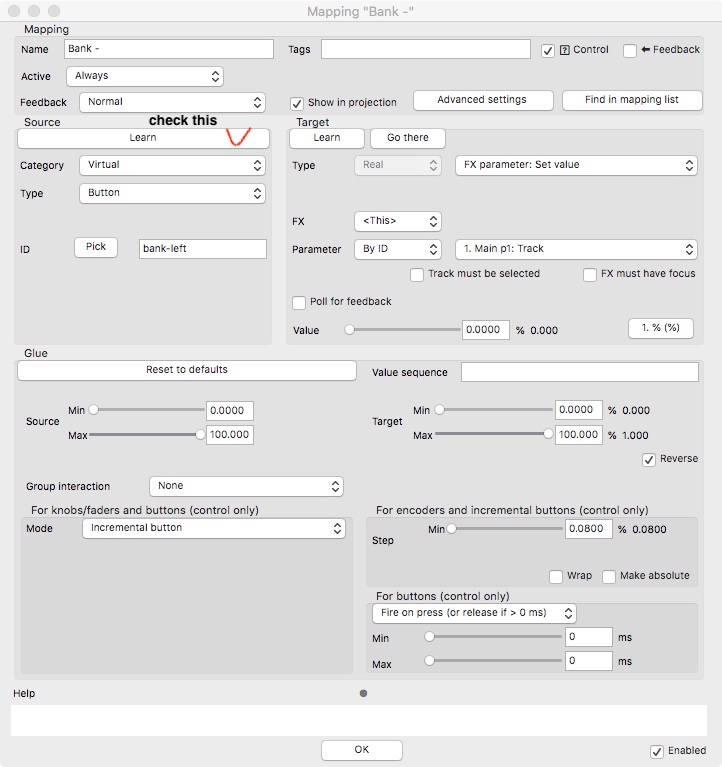
Task: Open the source Type dropdown showing Button
Action: [172, 193]
